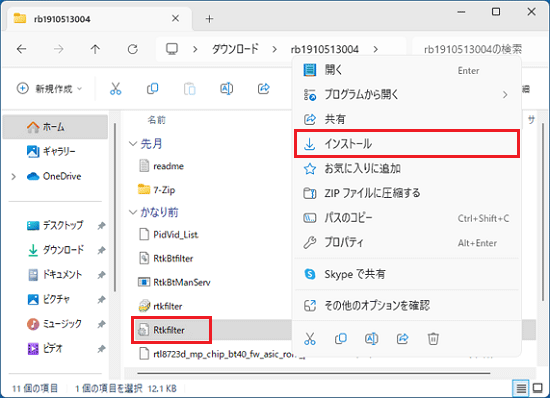Click the Paste icon in the toolbar
The height and width of the screenshot is (398, 550).
(x=189, y=89)
